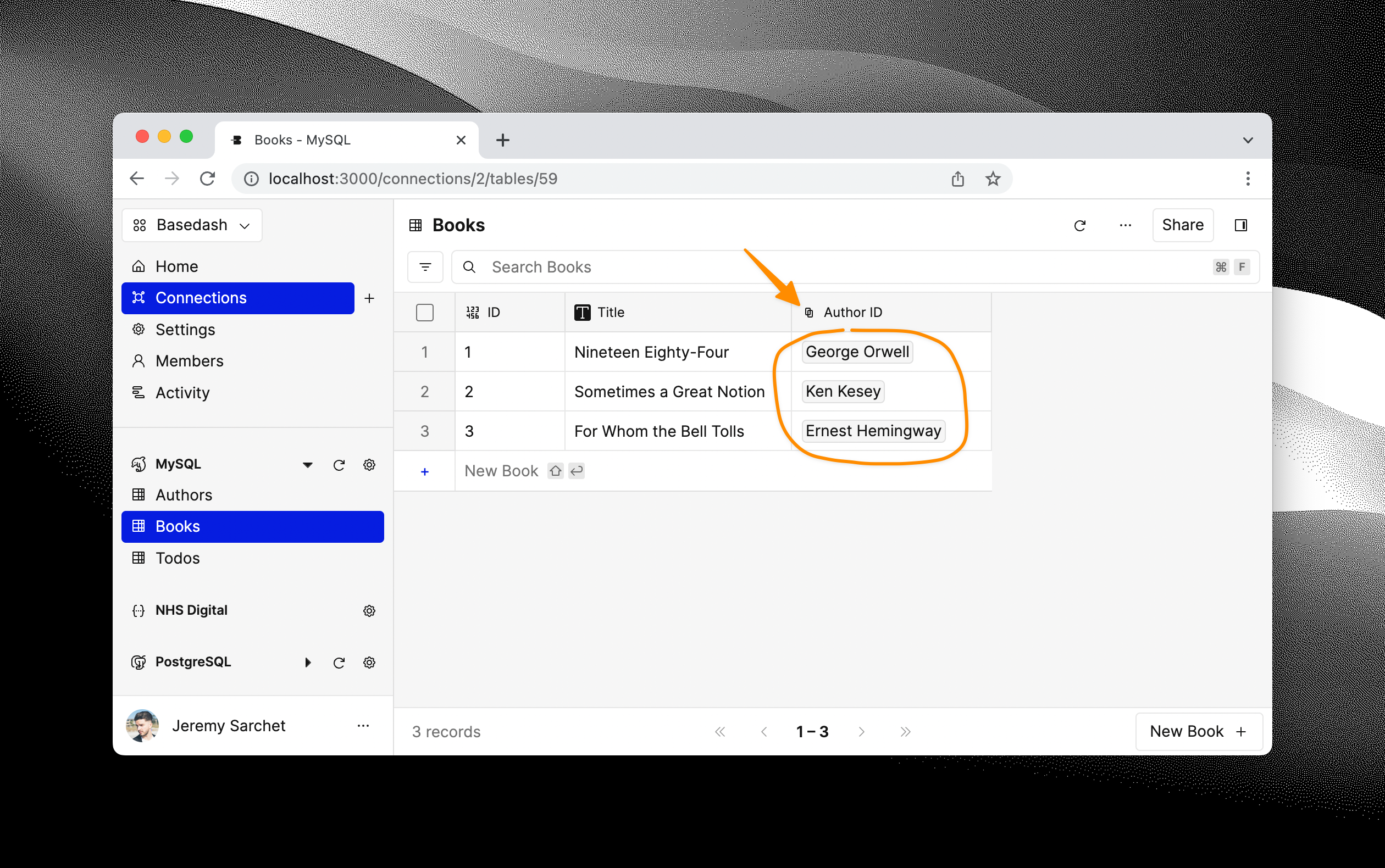Expand the PostgreSQL connection
The width and height of the screenshot is (1385, 868).
click(x=308, y=662)
